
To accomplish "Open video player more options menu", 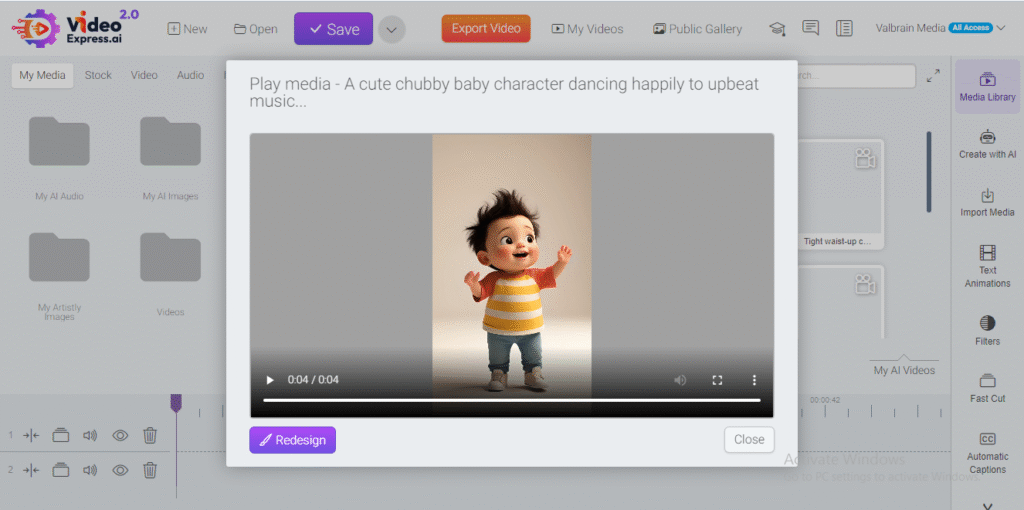I will point(754,380).
